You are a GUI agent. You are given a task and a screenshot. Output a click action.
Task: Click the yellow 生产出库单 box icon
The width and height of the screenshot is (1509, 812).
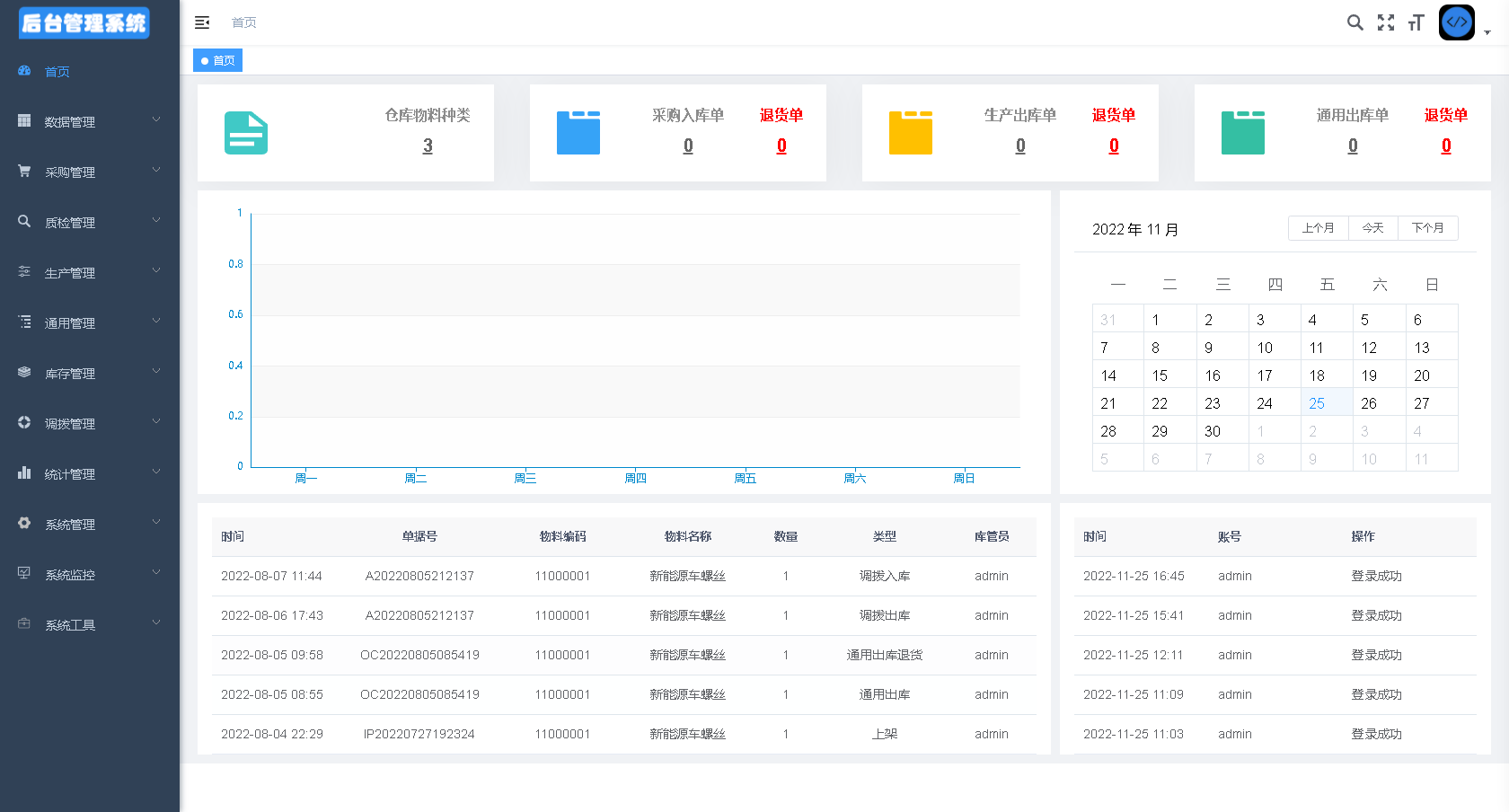point(911,133)
